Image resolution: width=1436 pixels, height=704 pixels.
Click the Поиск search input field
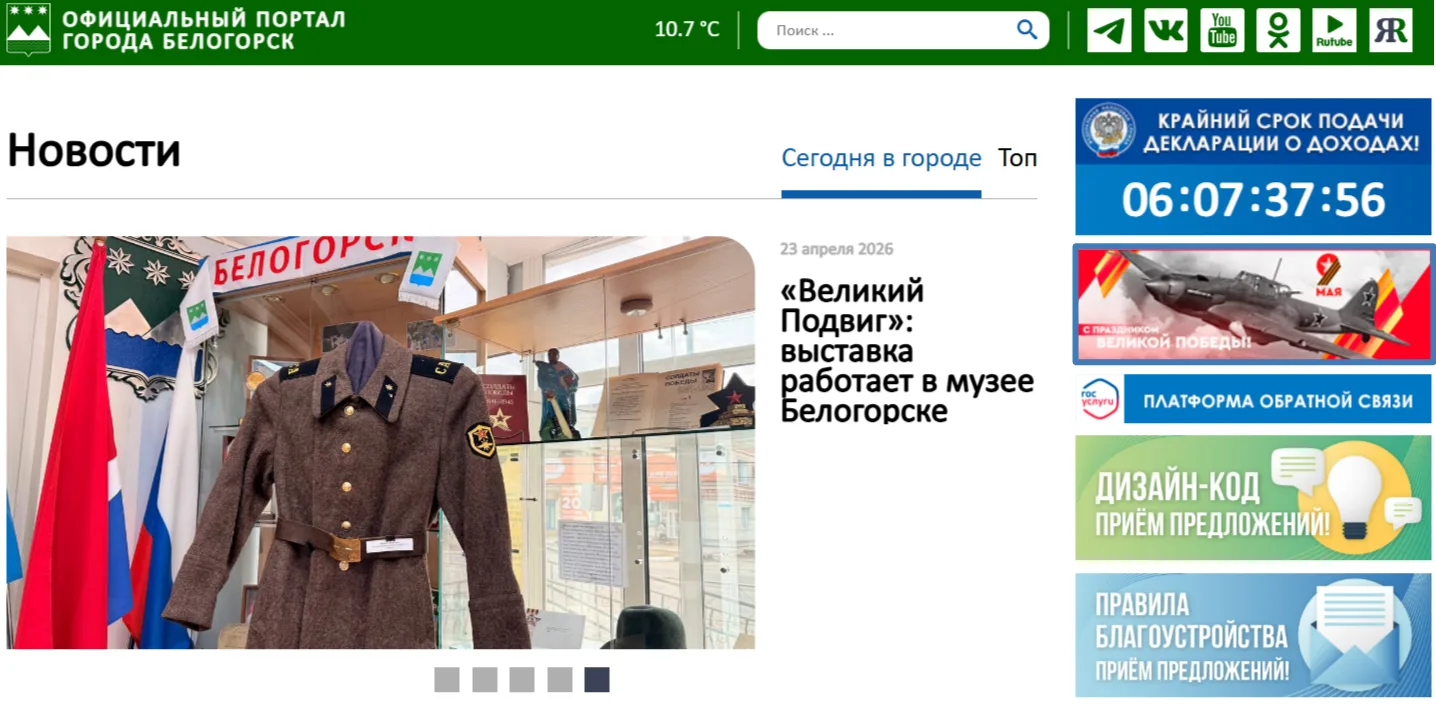click(890, 30)
